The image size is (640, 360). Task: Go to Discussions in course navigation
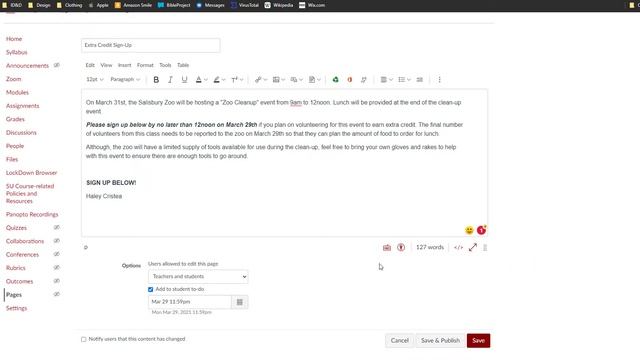(x=21, y=133)
